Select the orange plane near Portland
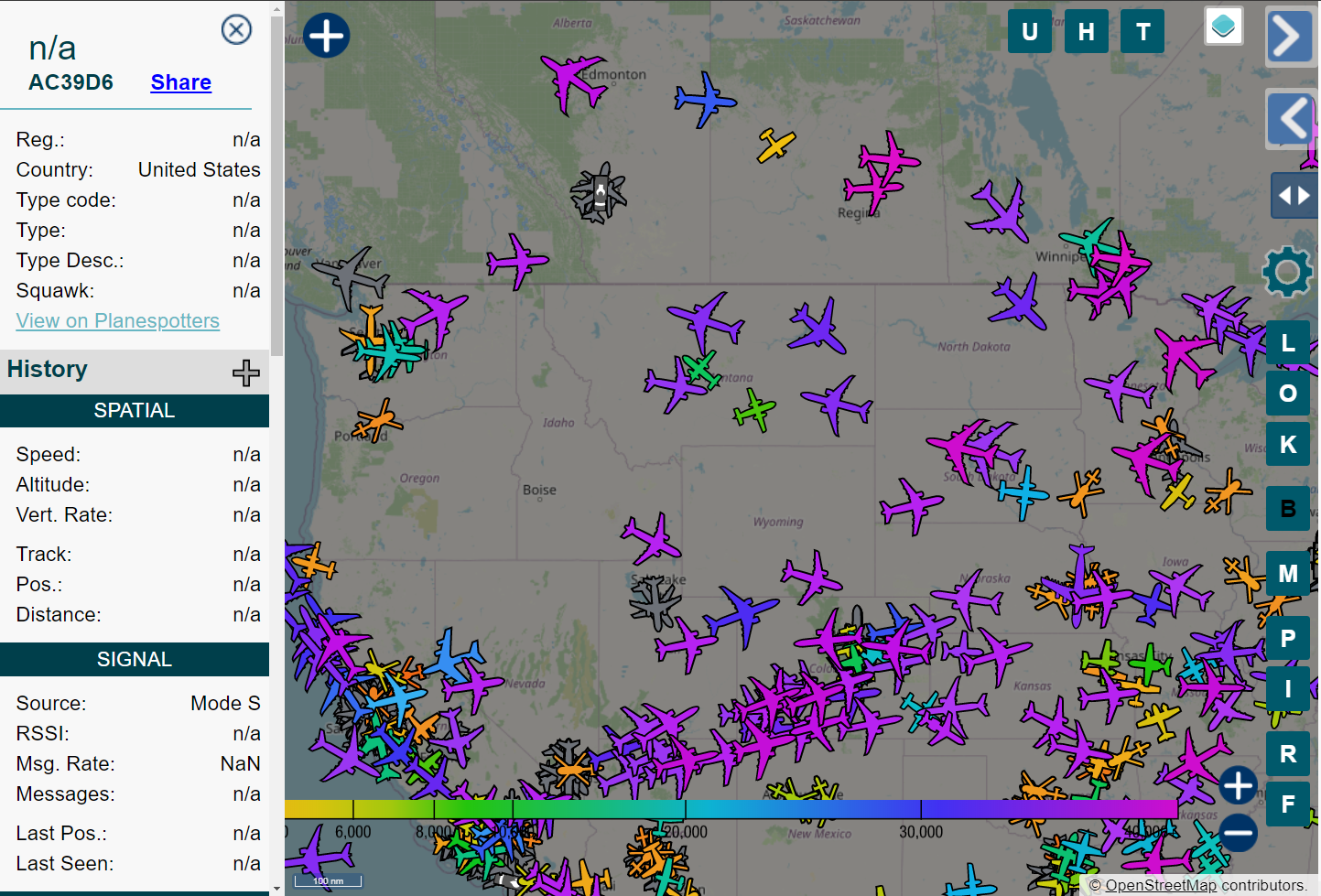 click(x=377, y=420)
